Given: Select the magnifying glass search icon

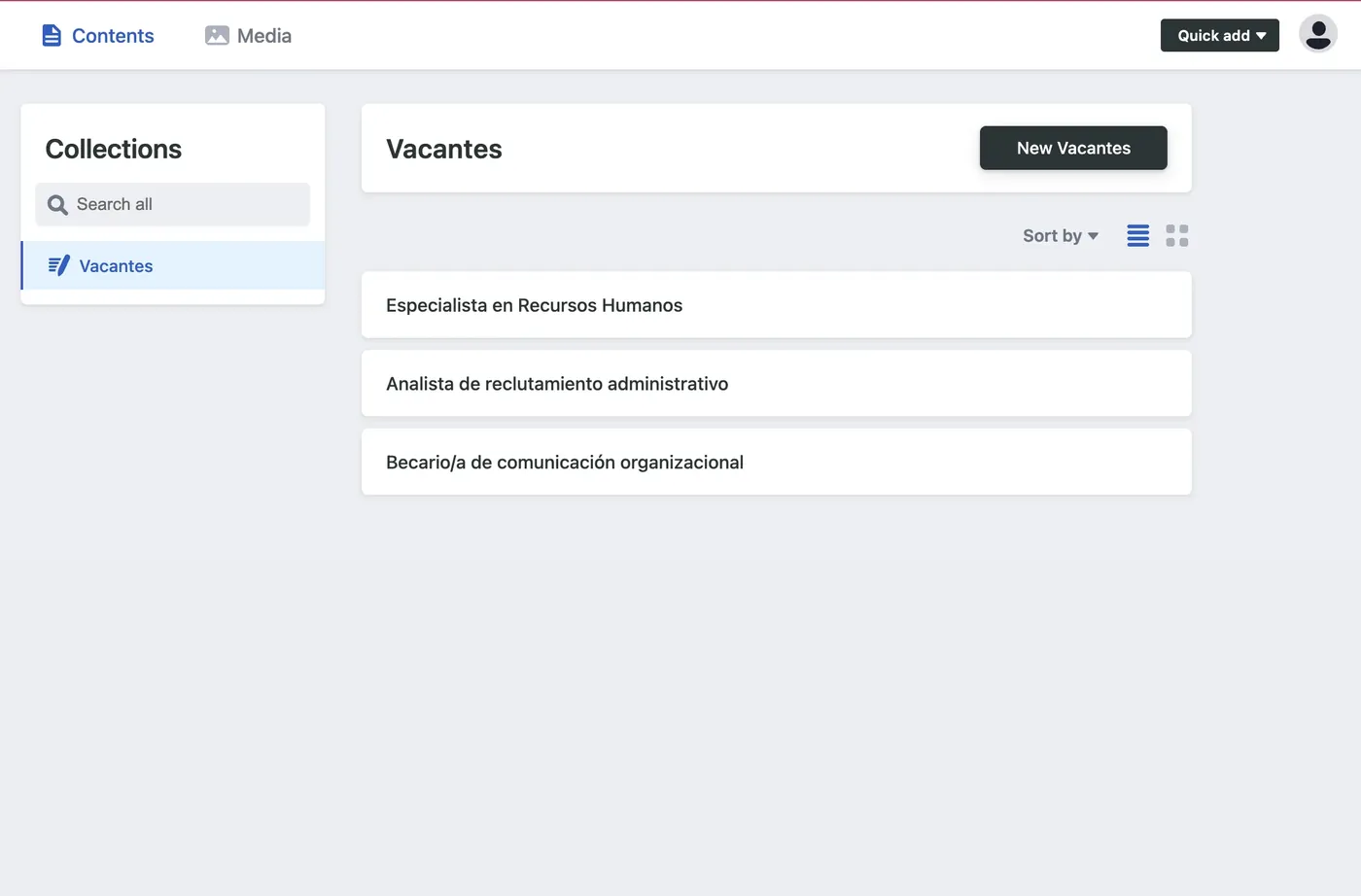Looking at the screenshot, I should click(x=56, y=204).
